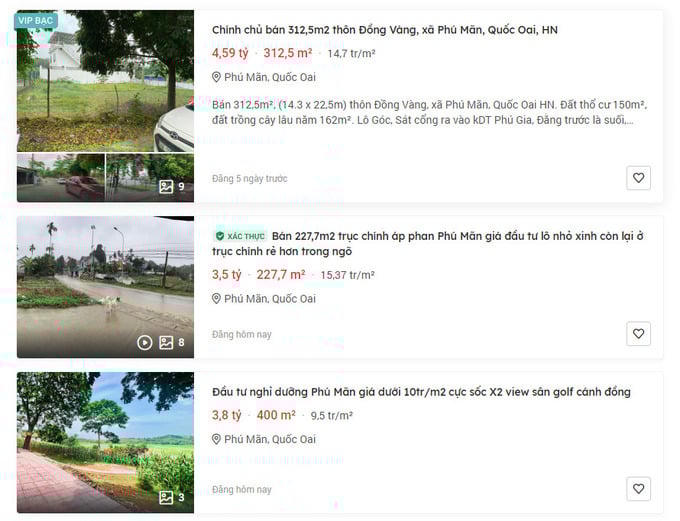Click the location pin on the first listing

click(216, 77)
